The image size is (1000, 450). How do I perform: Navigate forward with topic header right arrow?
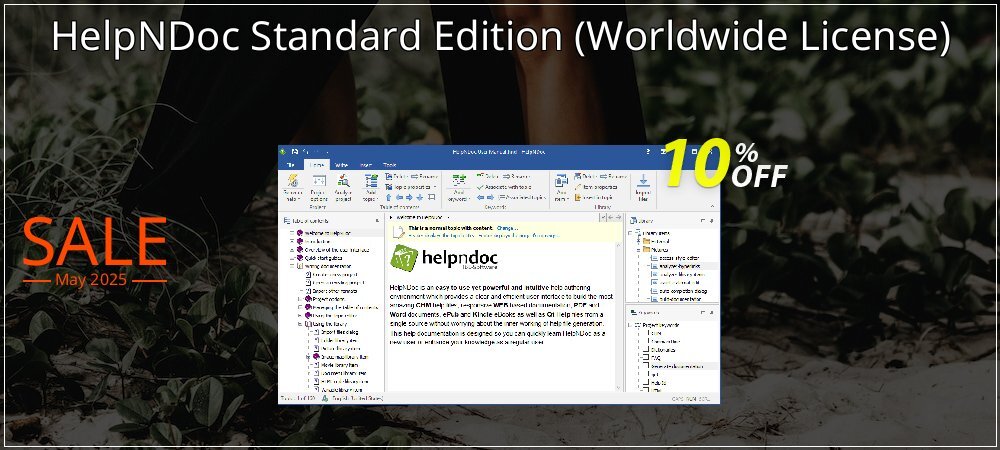[618, 217]
